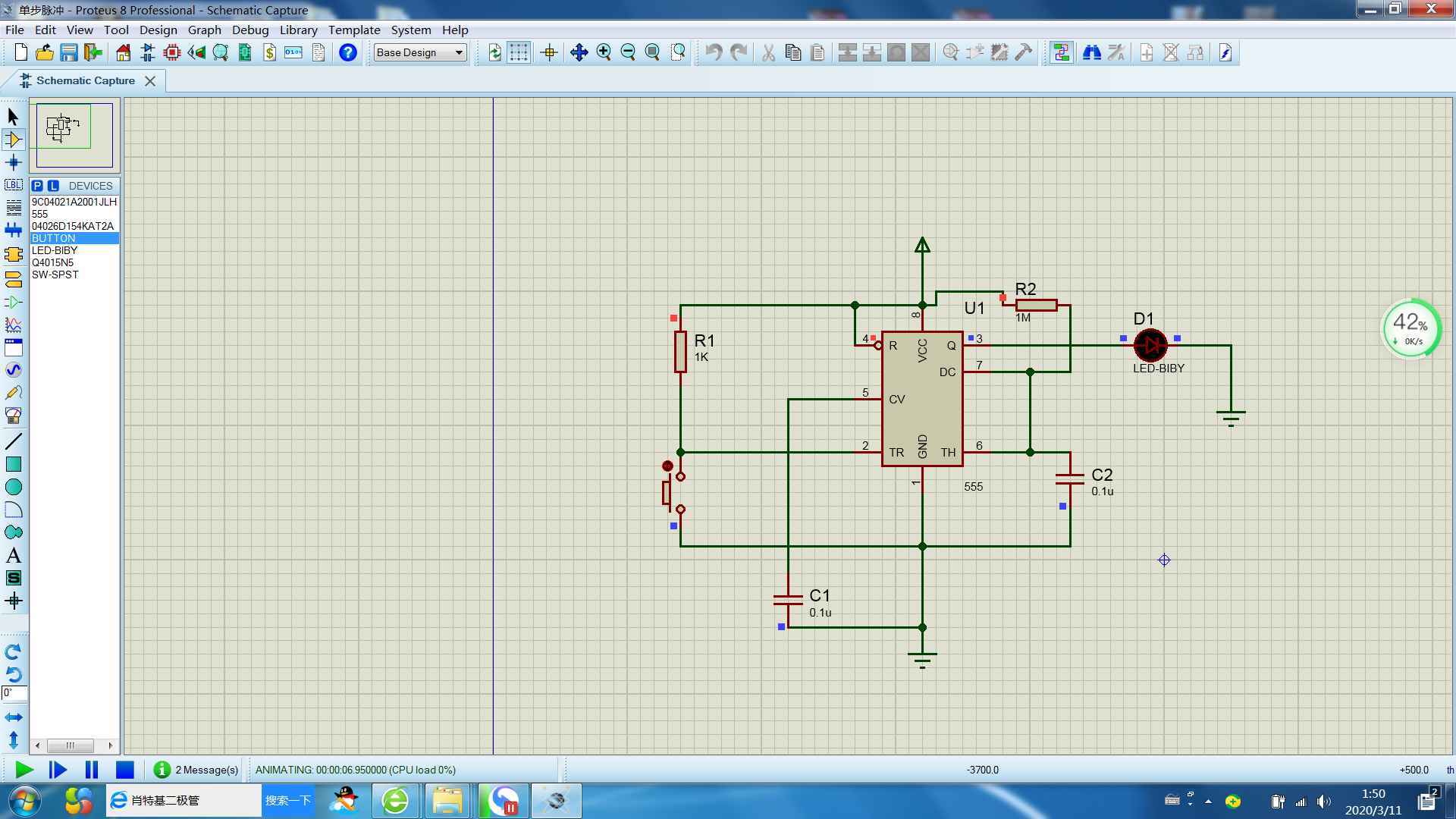Click the rotate clockwise icon
Viewport: 1456px width, 819px height.
click(14, 651)
